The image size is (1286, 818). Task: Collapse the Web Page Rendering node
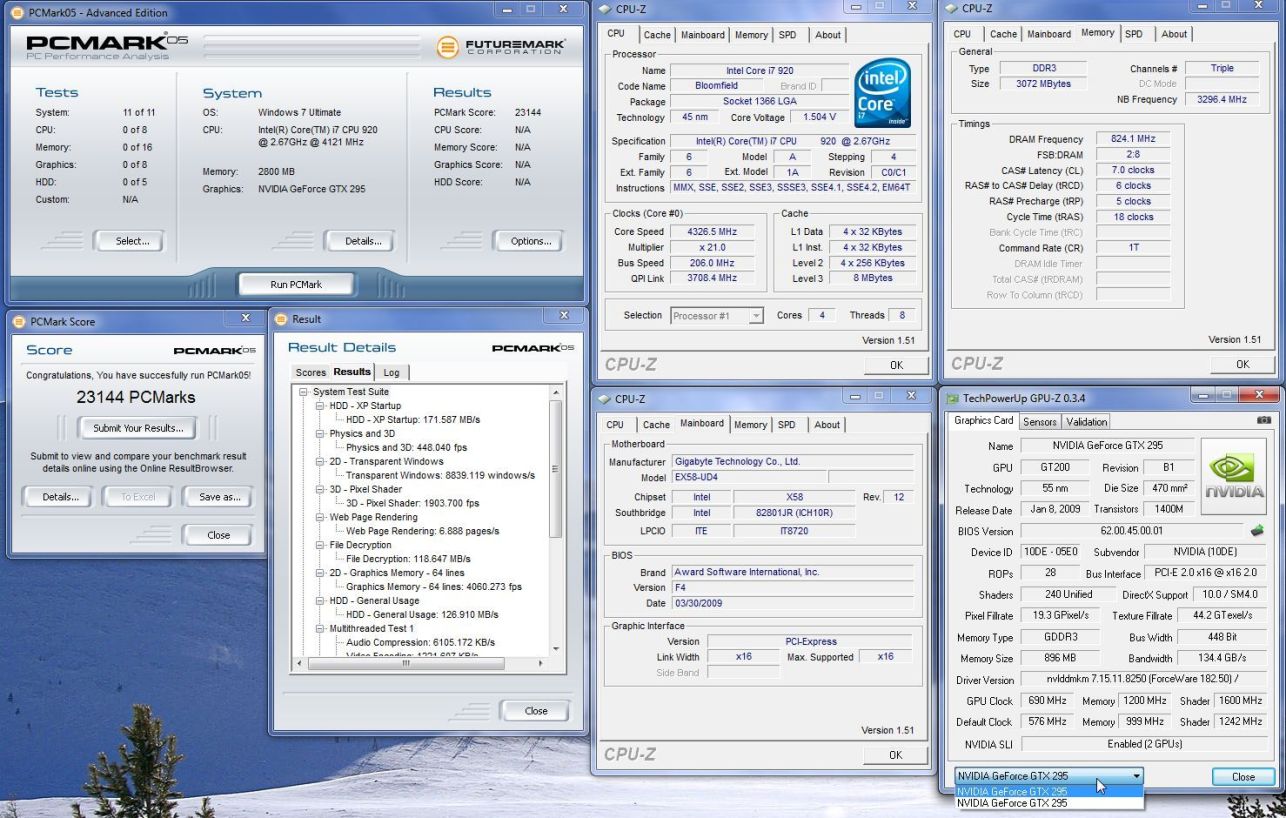click(320, 517)
